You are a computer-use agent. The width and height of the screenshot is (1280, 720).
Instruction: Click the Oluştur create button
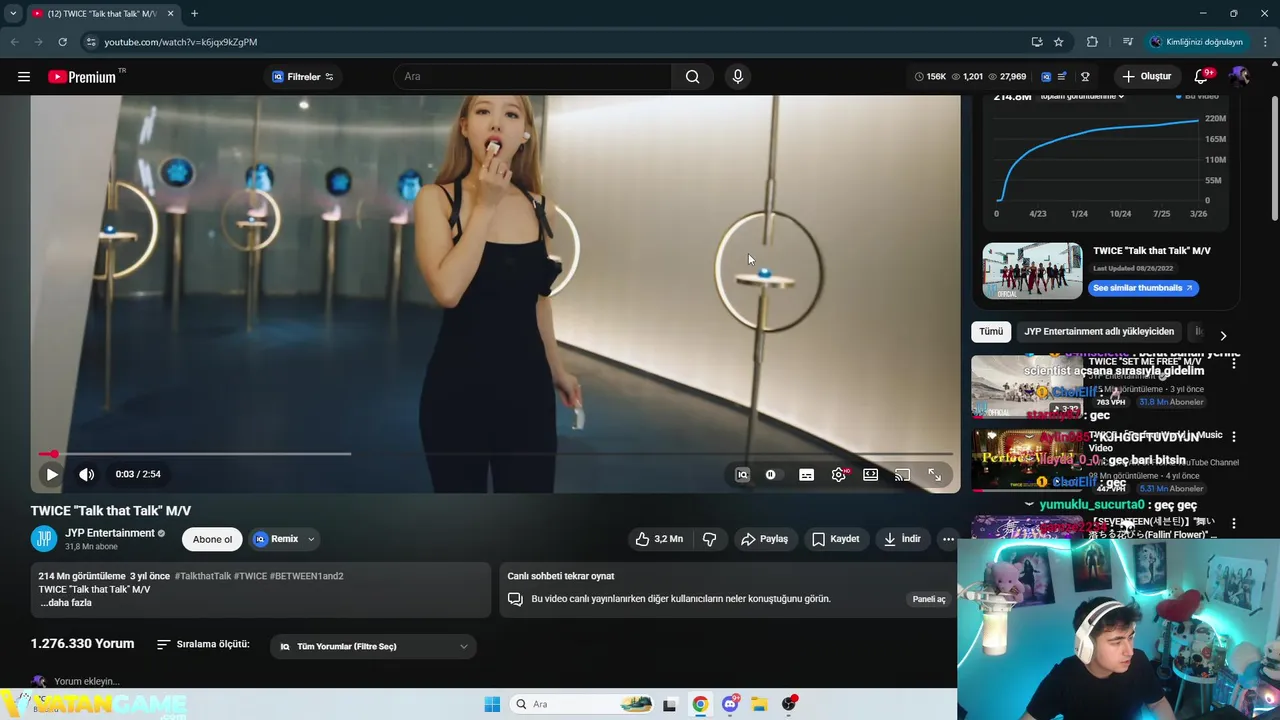click(1147, 77)
